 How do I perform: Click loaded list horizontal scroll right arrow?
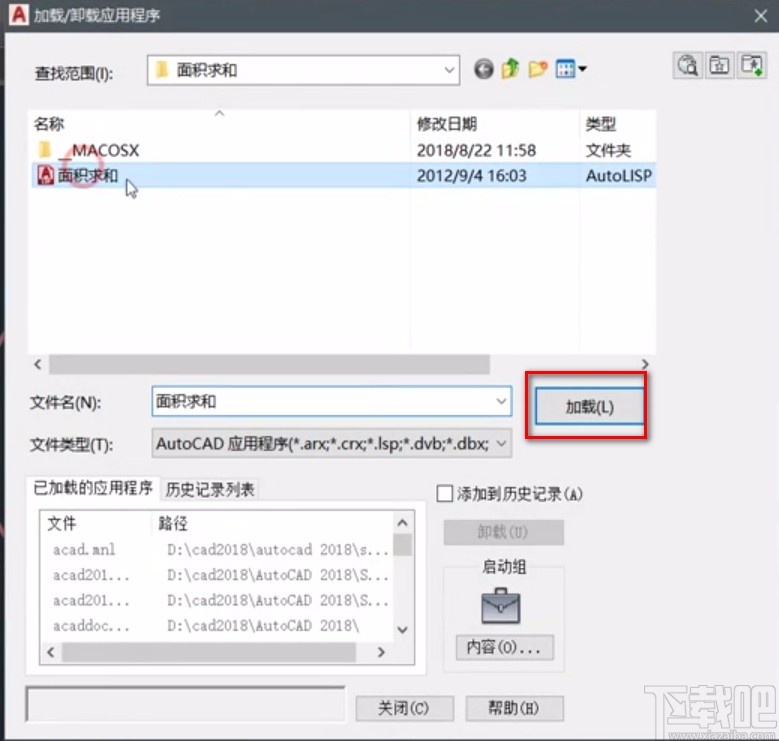[381, 652]
